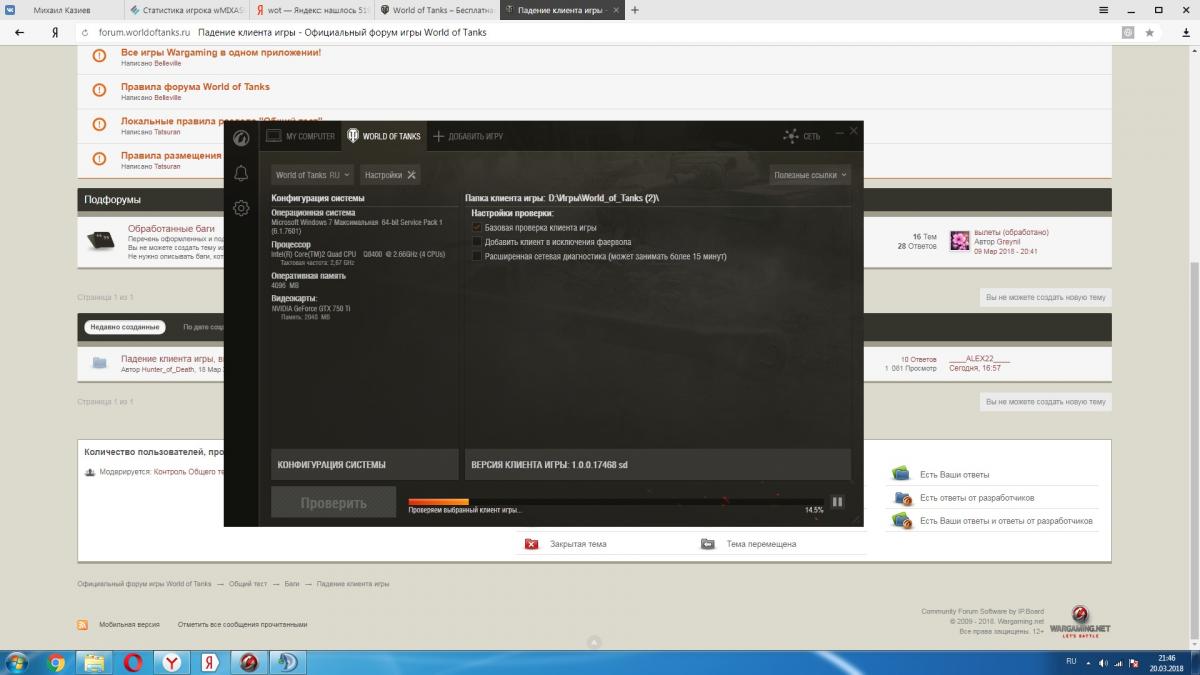
Task: Select WORLD OF TANKS launcher tab
Action: tap(384, 136)
